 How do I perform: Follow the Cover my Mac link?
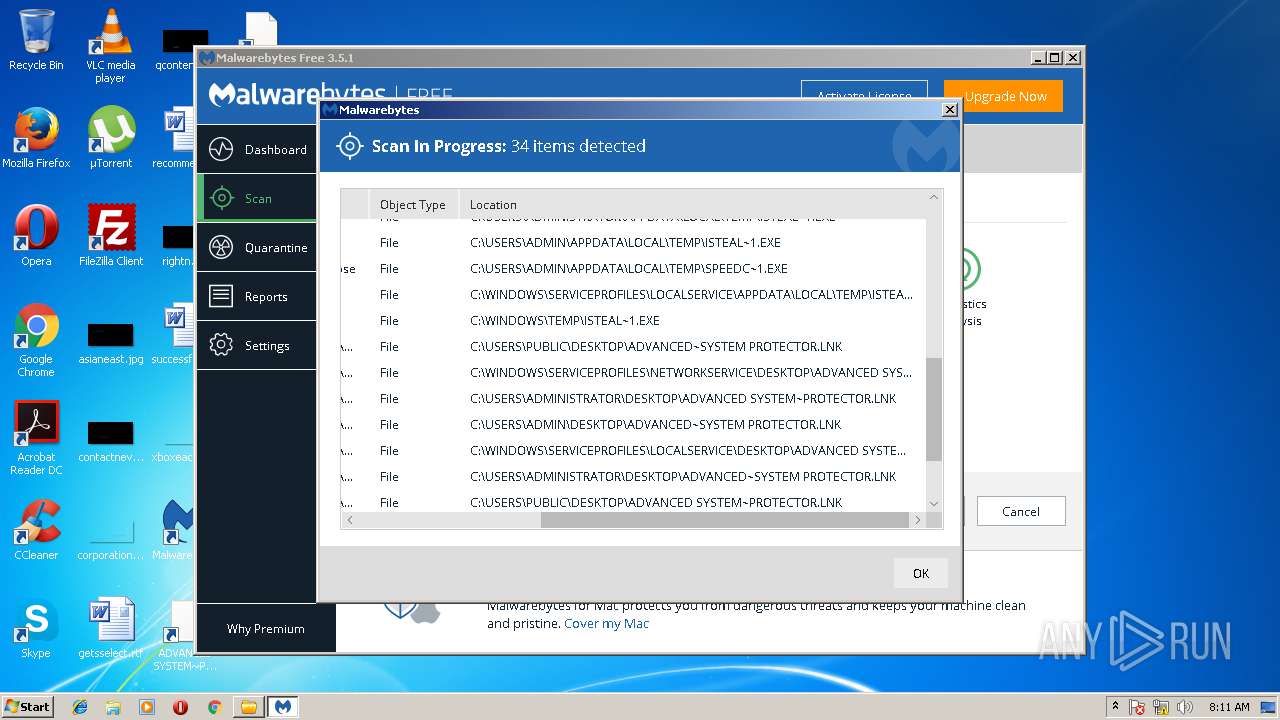[x=606, y=623]
